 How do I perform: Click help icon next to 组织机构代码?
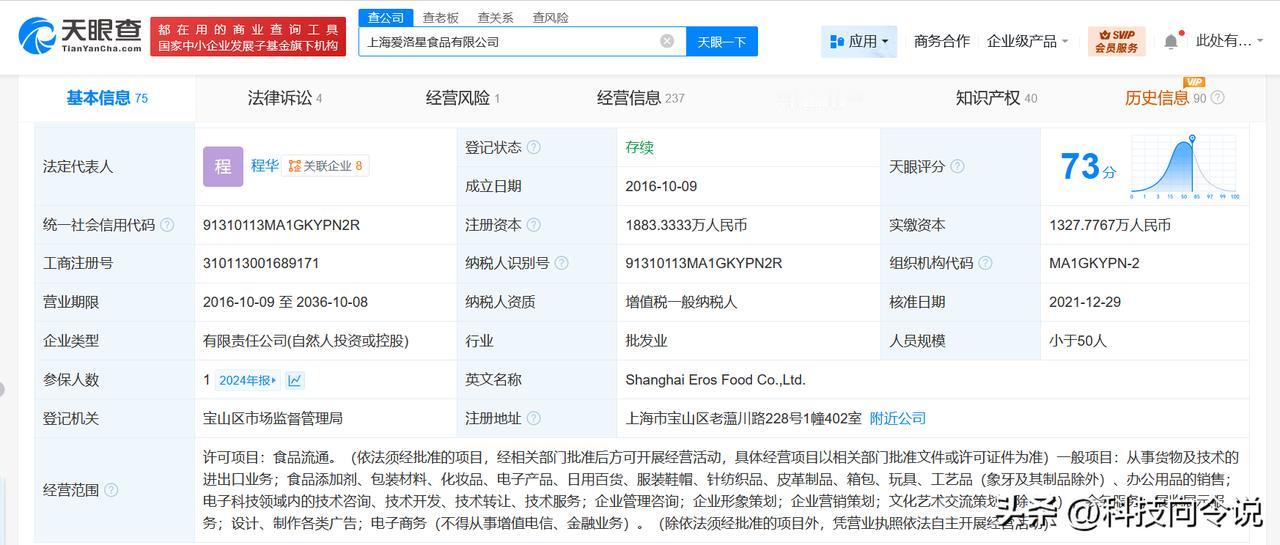tap(985, 263)
